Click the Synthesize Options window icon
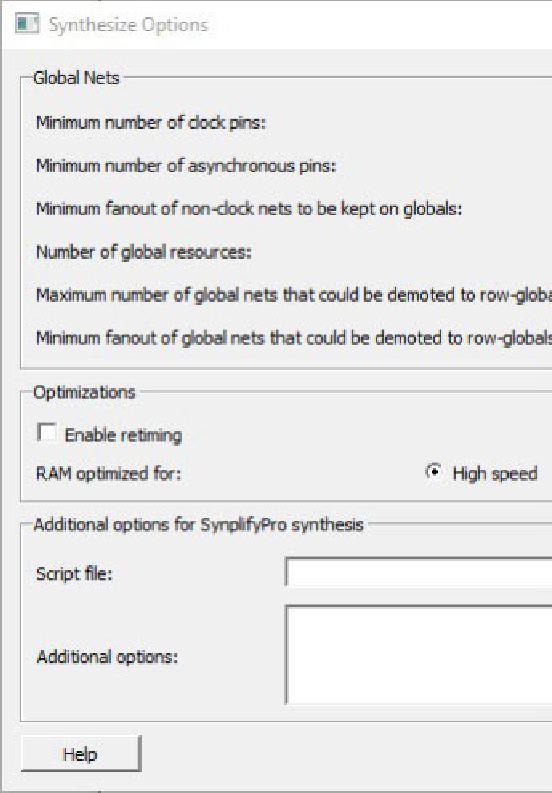 pos(27,24)
